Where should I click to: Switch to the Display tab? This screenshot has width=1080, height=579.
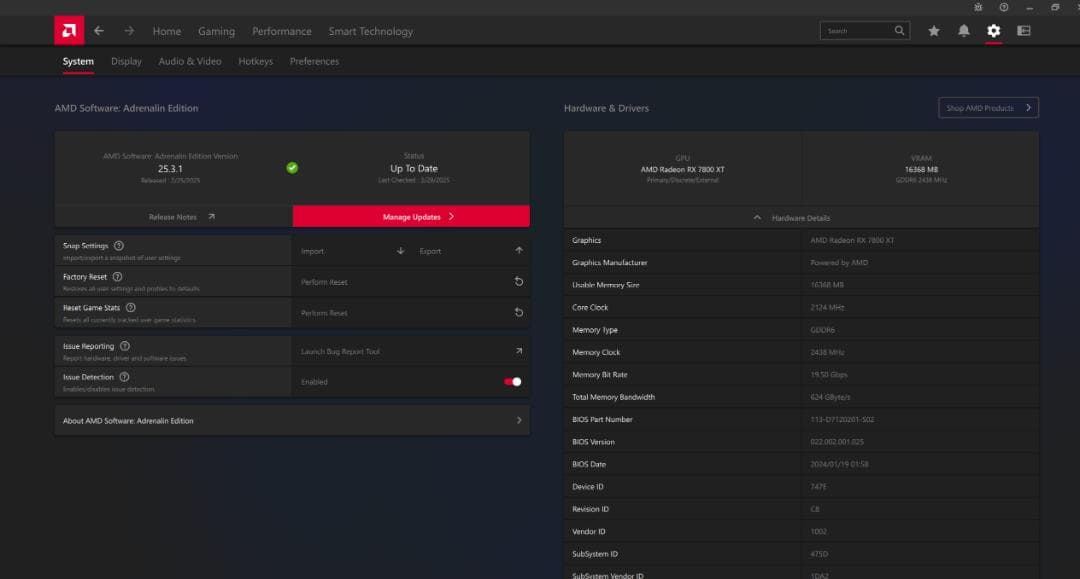click(126, 61)
